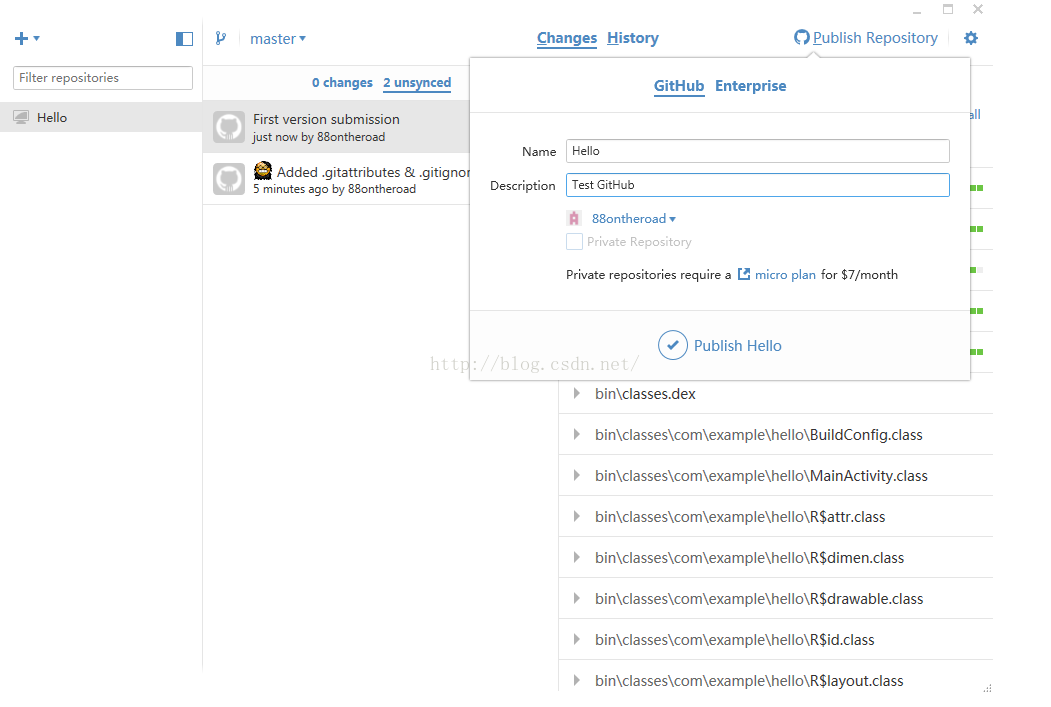This screenshot has width=1051, height=707.
Task: Expand R$drawable.class file diff
Action: 576,598
